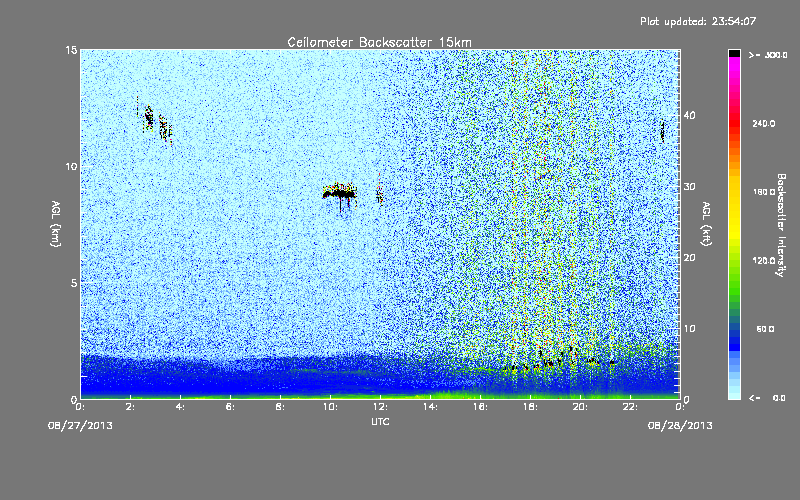
Task: Click the '>= 300.0' colorbar maximum label
Action: [767, 55]
